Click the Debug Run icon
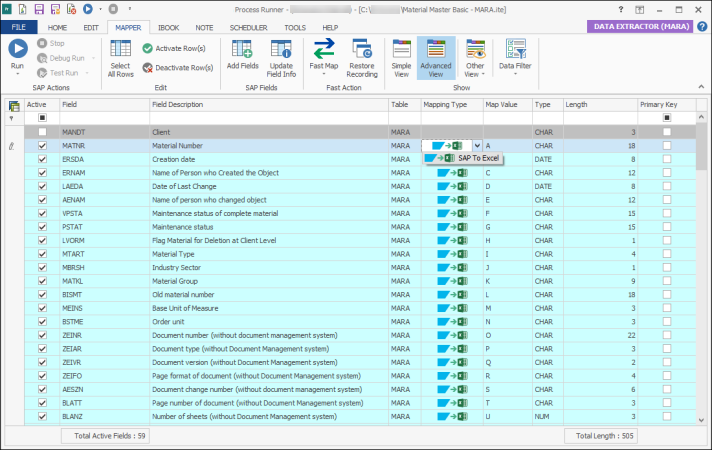This screenshot has width=712, height=450. (42, 58)
